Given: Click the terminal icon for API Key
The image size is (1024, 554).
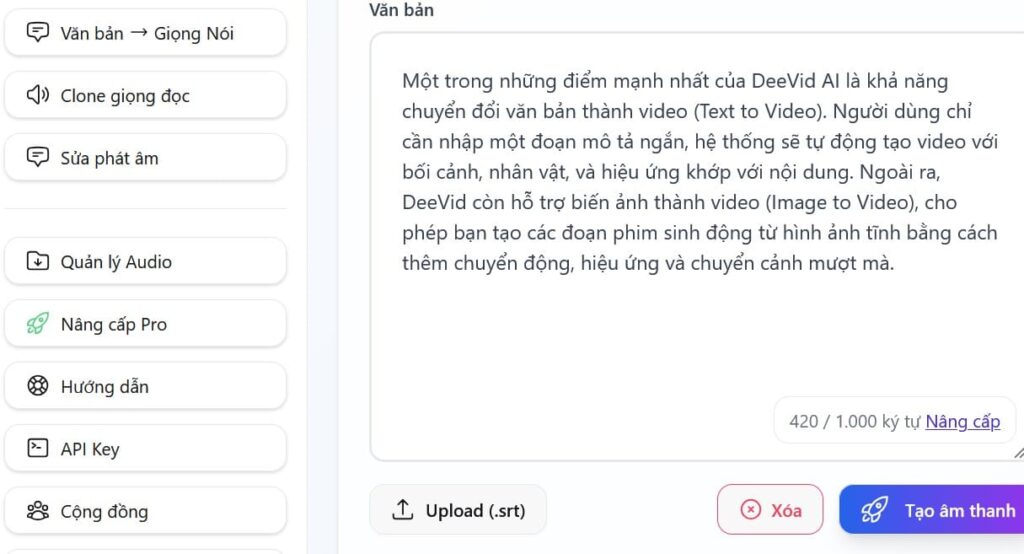Looking at the screenshot, I should [38, 449].
